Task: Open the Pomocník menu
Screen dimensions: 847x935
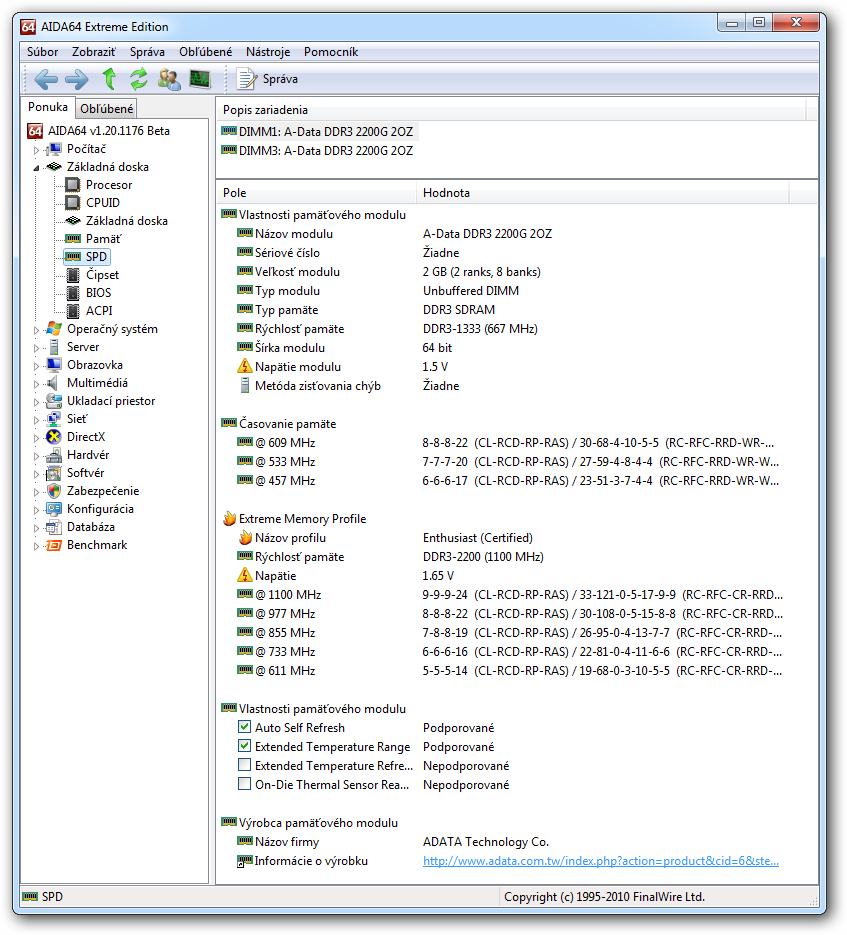Action: pos(331,52)
